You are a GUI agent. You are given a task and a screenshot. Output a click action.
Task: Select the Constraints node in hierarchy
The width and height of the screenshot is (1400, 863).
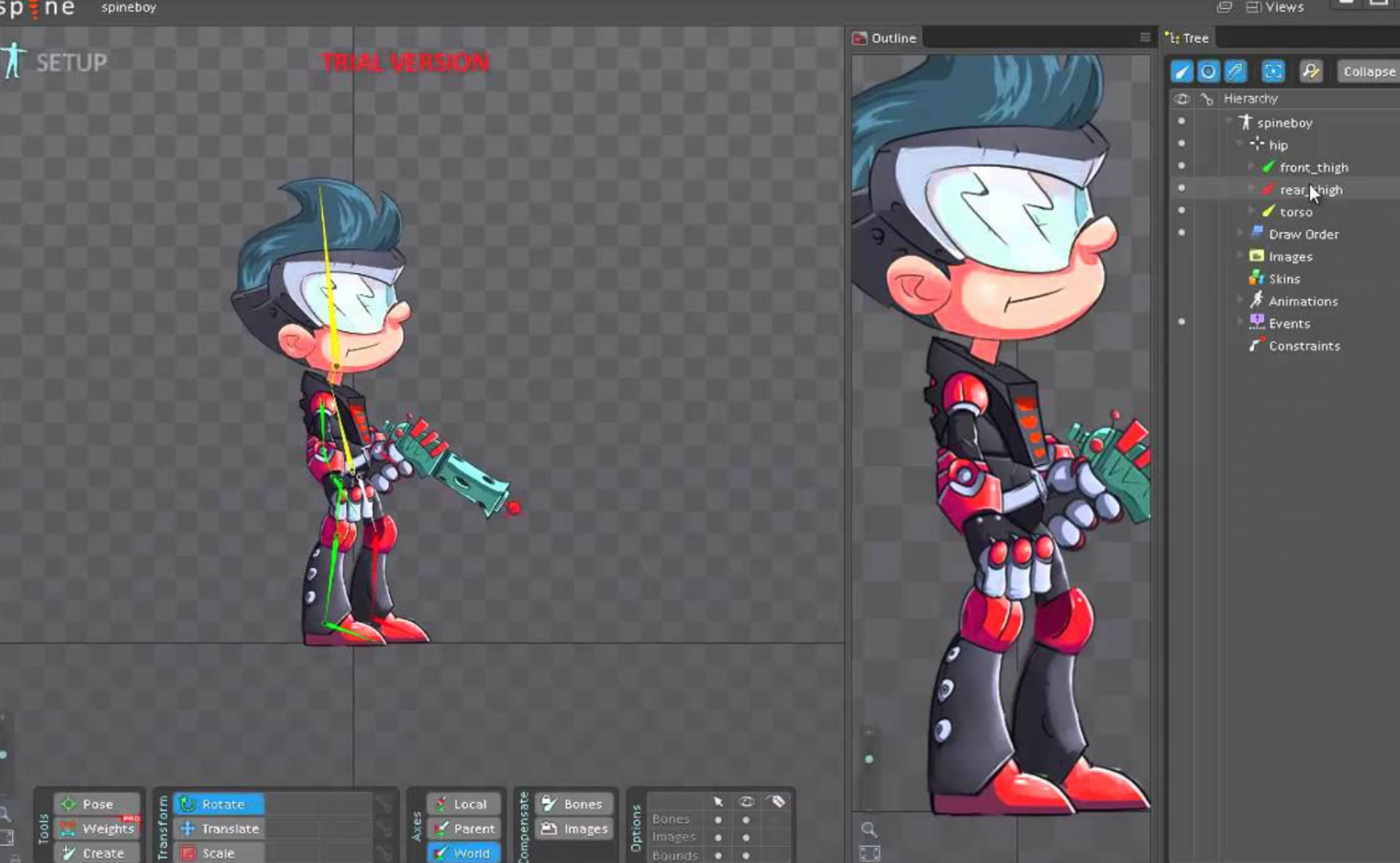pos(1304,346)
